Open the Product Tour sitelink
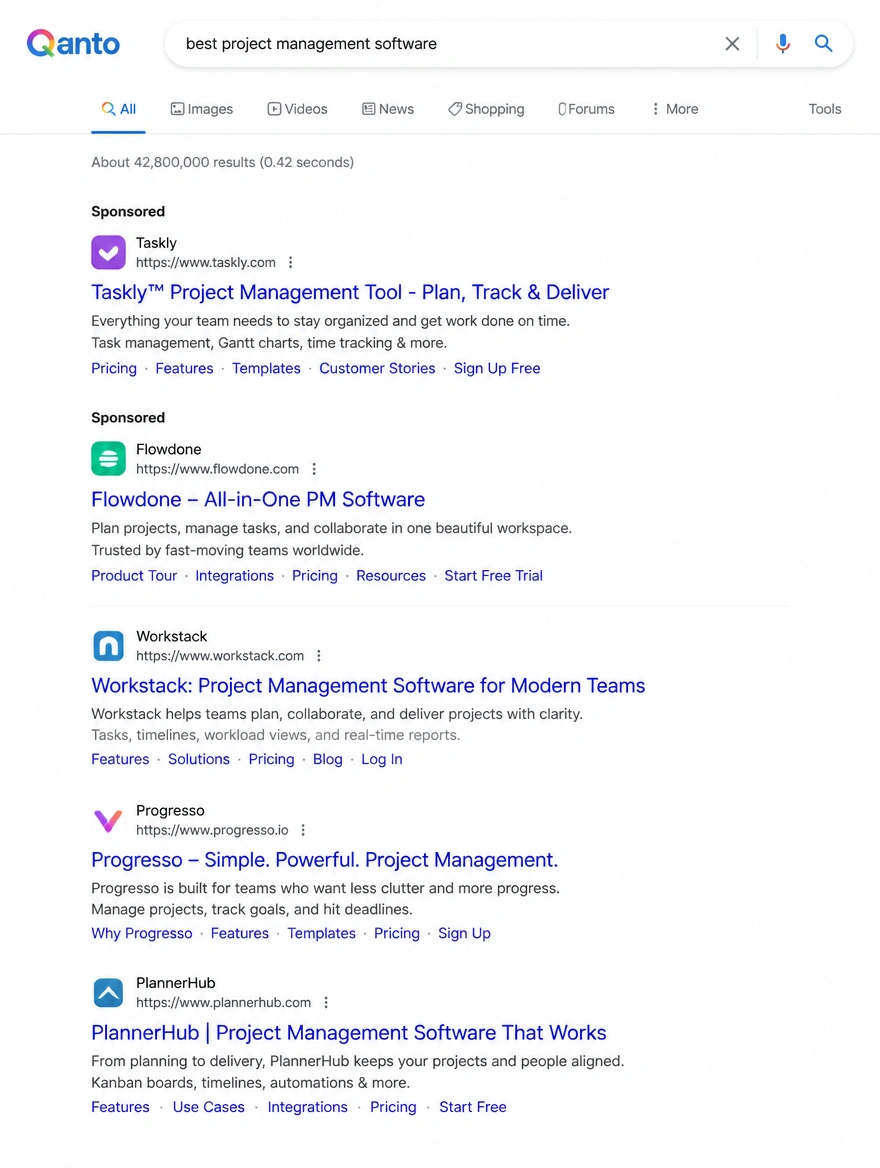 pos(134,576)
